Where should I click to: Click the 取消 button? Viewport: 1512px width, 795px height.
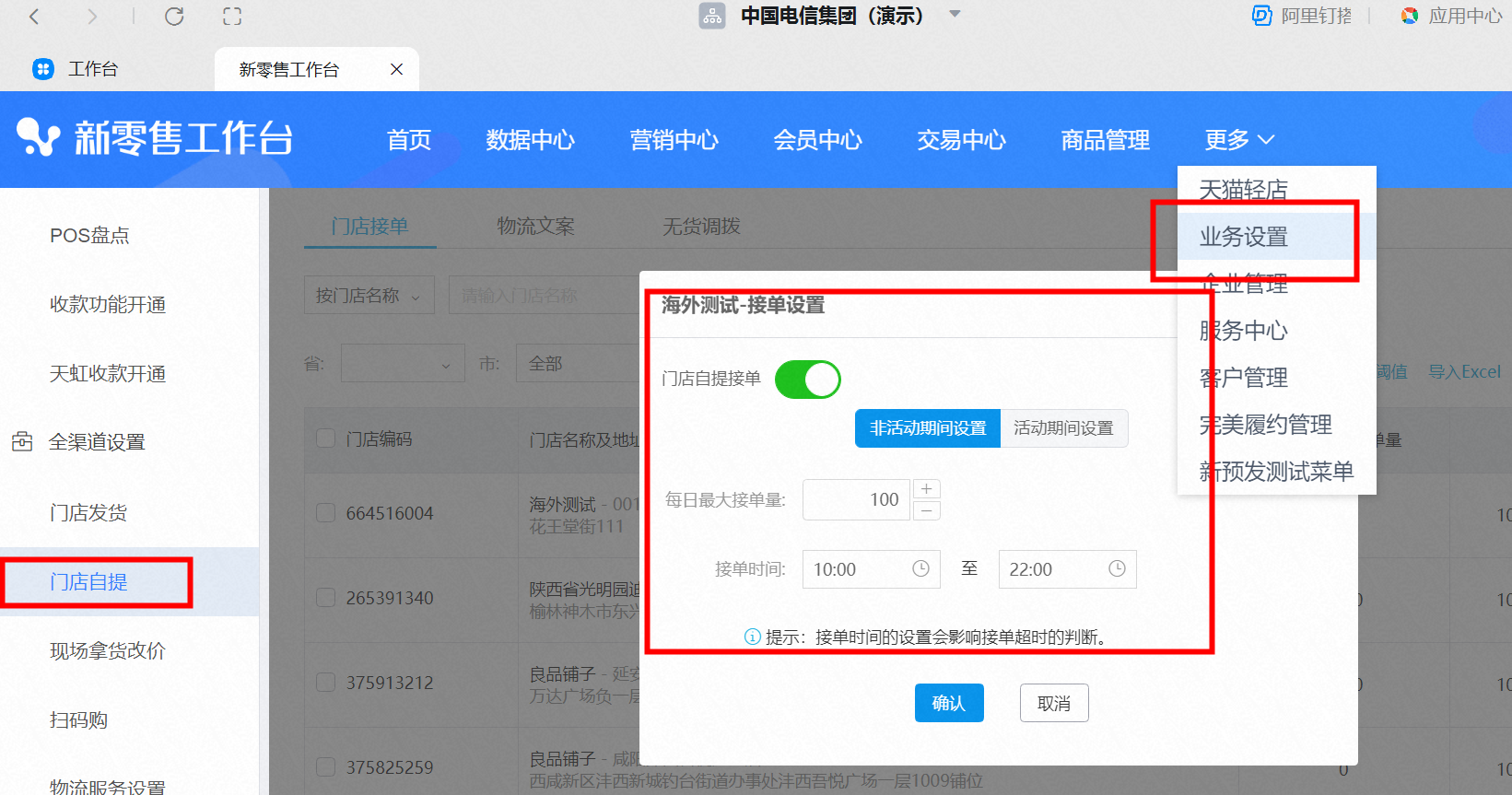pyautogui.click(x=1054, y=704)
